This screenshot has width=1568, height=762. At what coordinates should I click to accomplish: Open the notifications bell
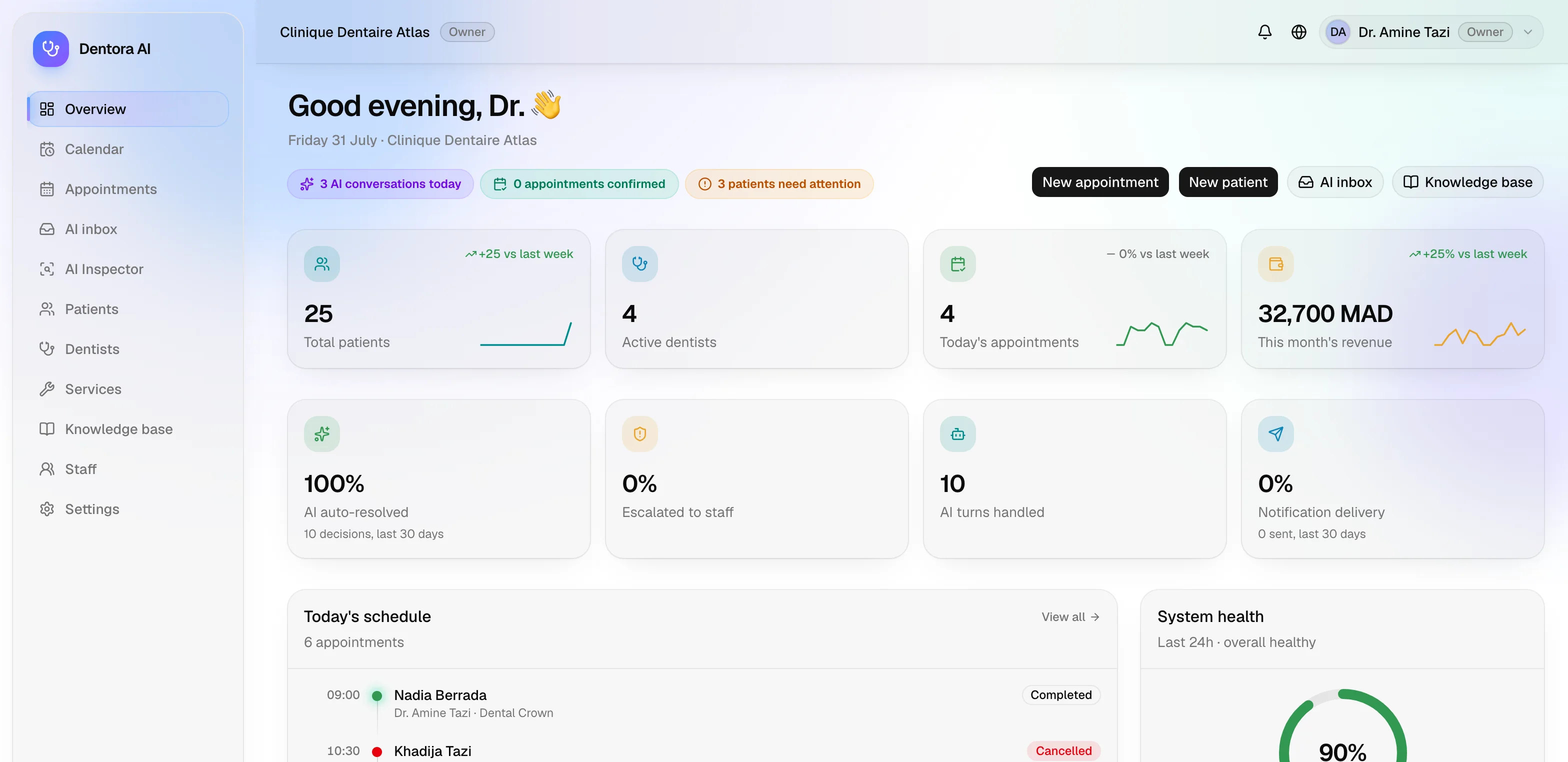pyautogui.click(x=1264, y=31)
